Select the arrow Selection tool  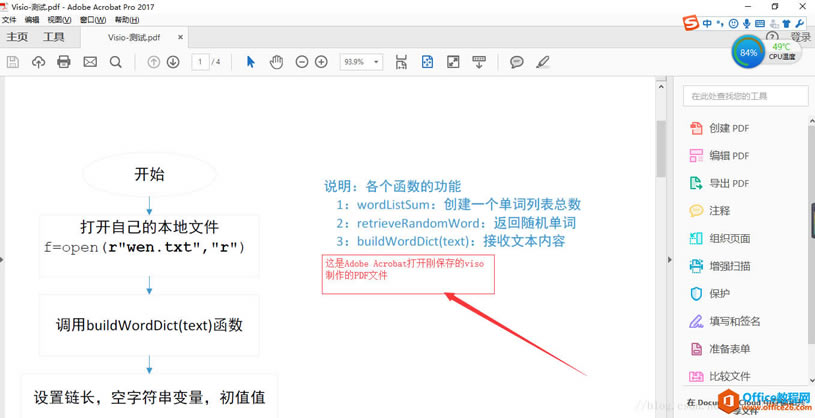click(x=251, y=62)
